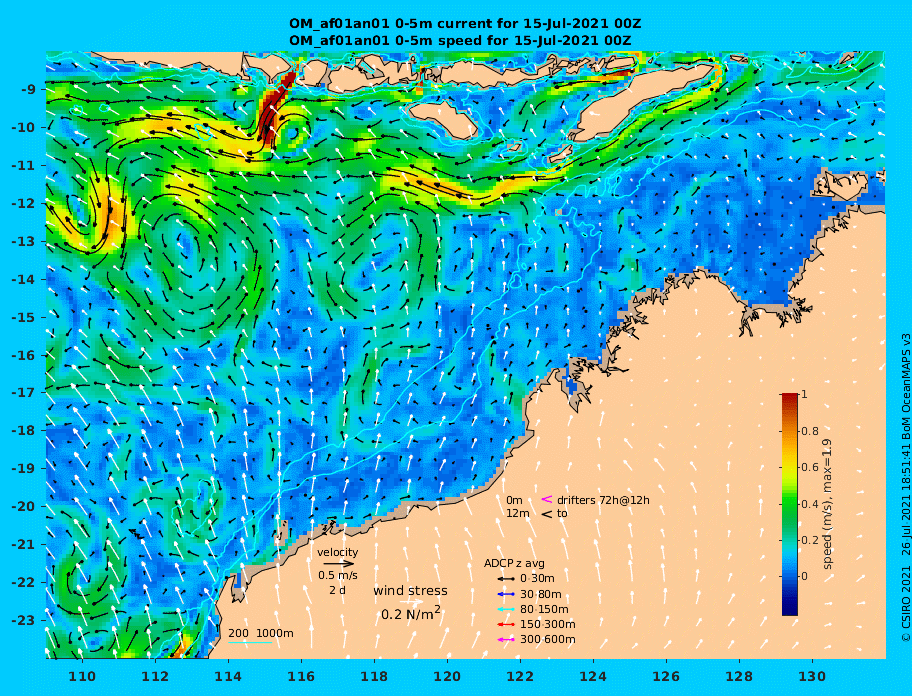
Task: Click longitude axis label '114'
Action: pyautogui.click(x=228, y=676)
